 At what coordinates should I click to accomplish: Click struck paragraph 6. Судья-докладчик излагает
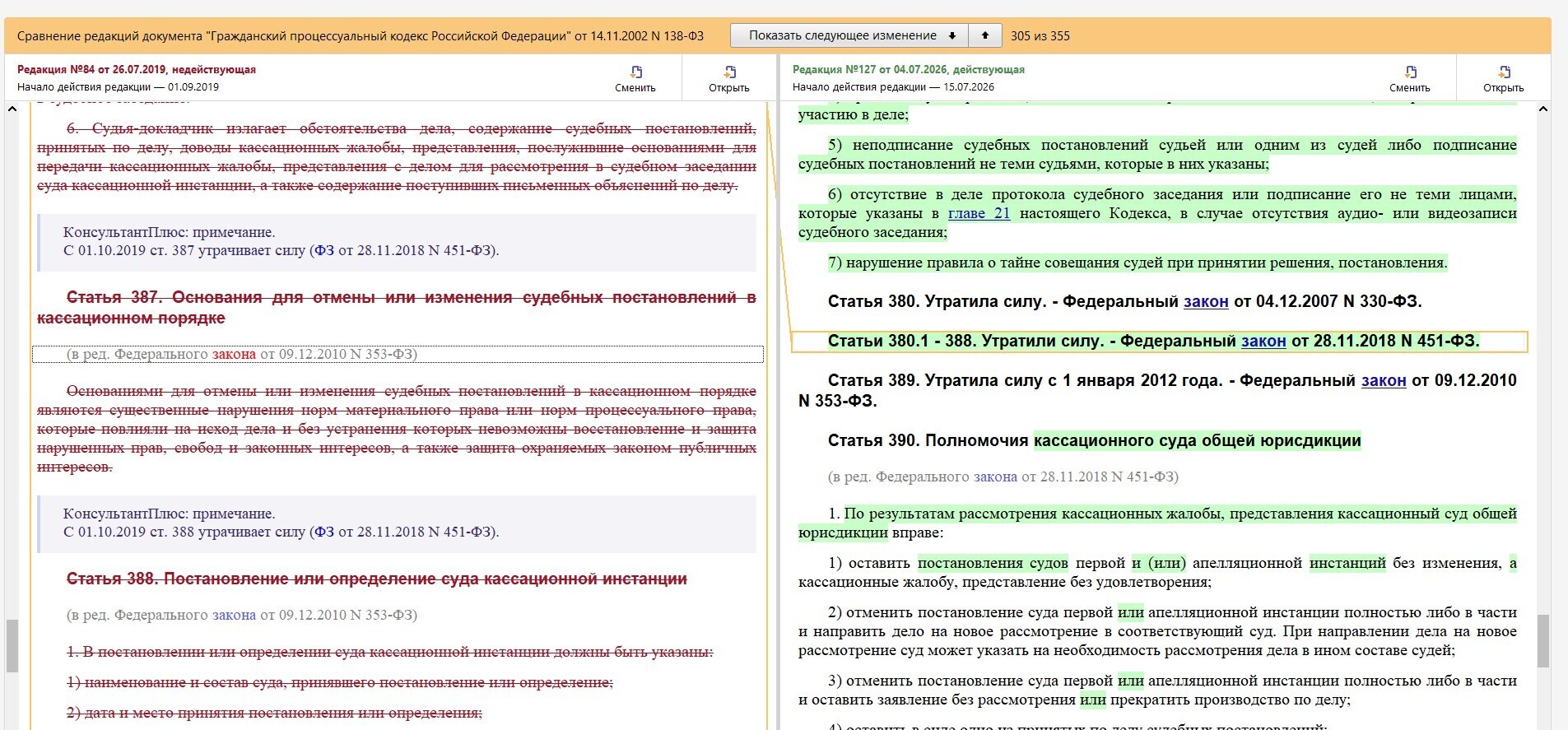(x=397, y=157)
